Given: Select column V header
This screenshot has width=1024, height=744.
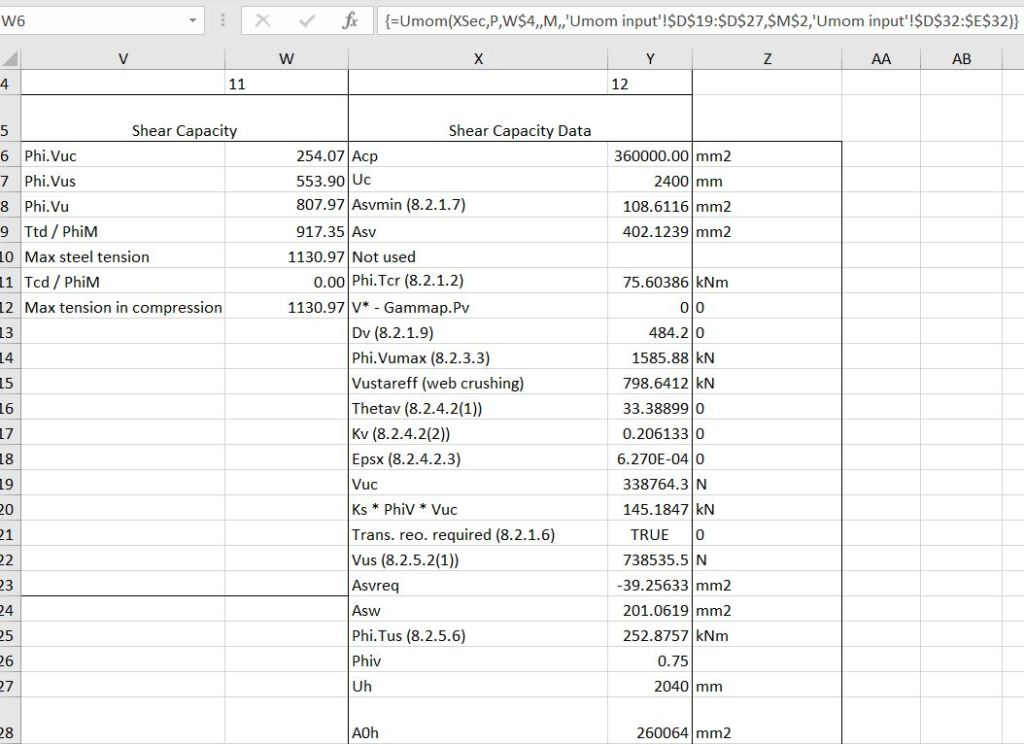Looking at the screenshot, I should 122,59.
